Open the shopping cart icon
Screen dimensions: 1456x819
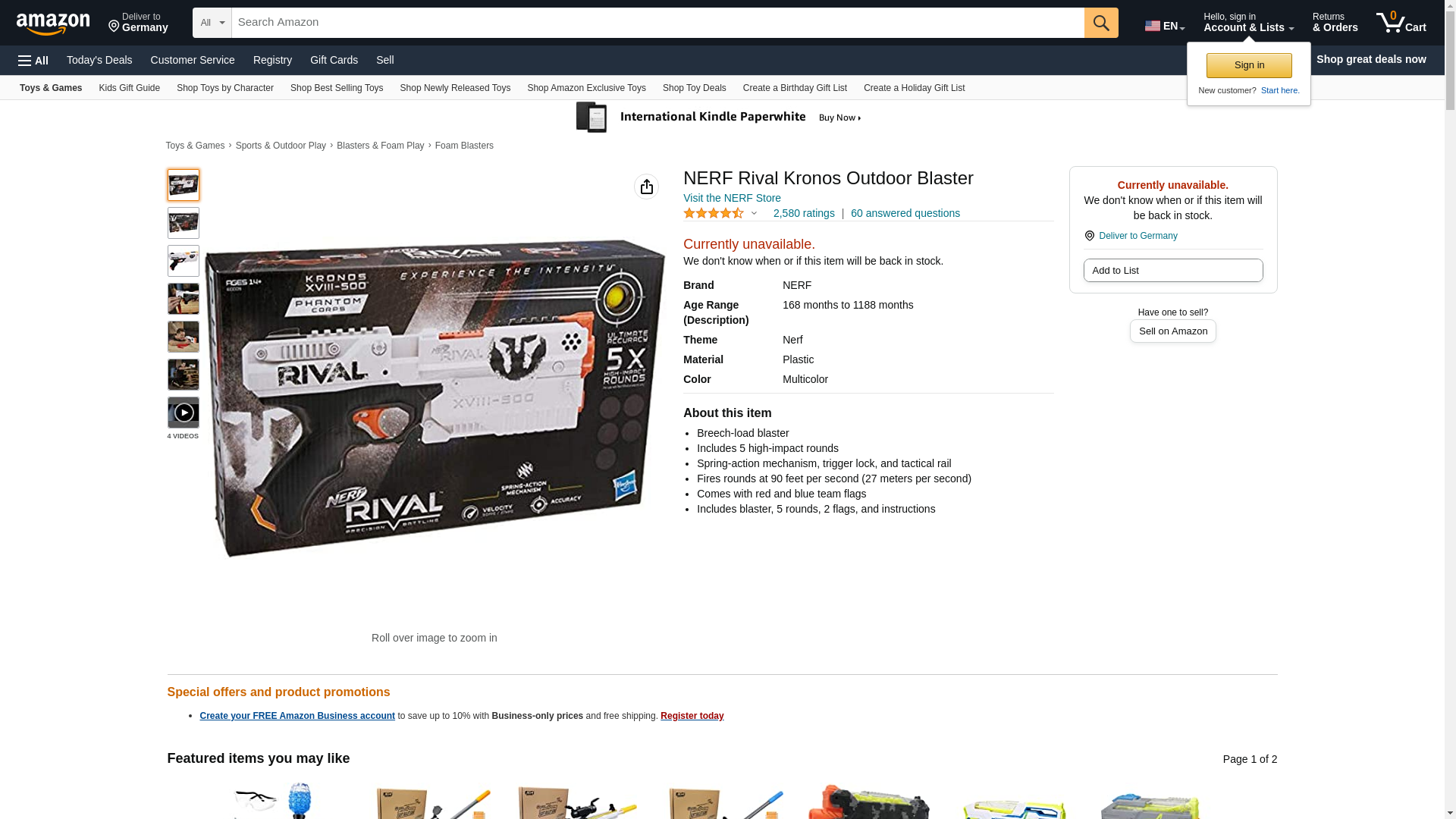(x=1401, y=23)
